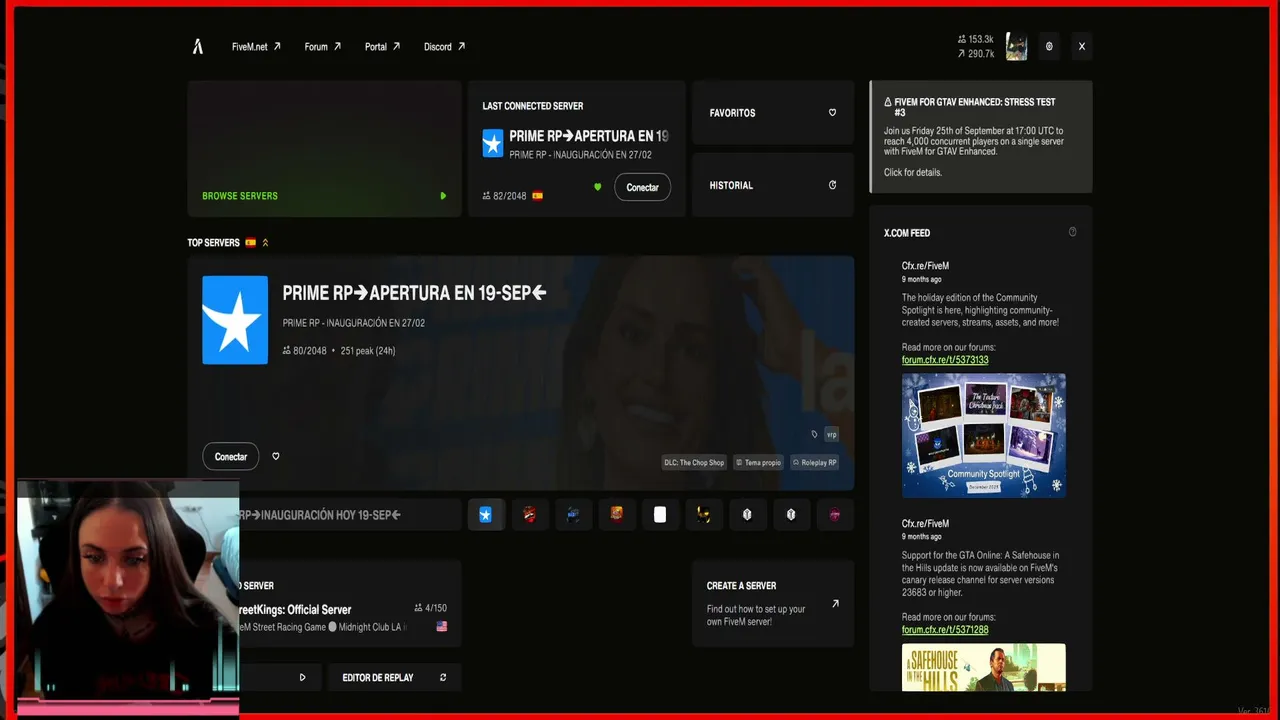Select the red server icon in the carousel
The height and width of the screenshot is (720, 1280).
529,514
